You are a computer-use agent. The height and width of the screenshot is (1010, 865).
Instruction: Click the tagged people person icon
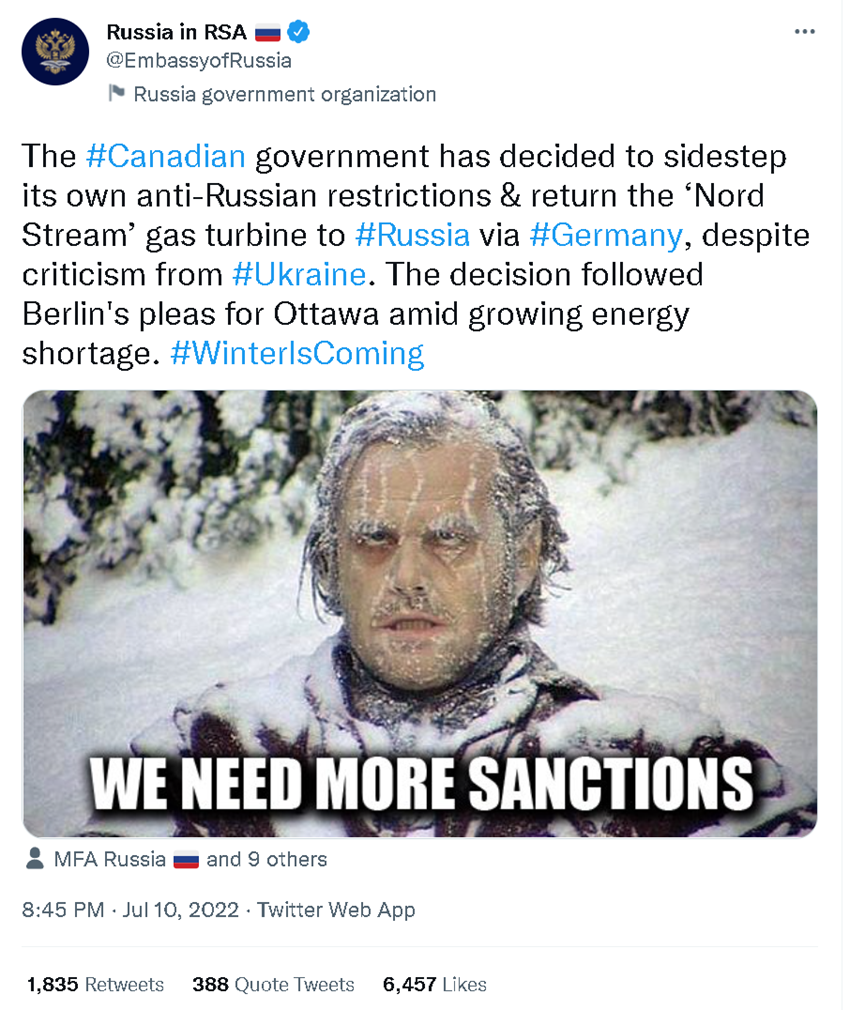pos(34,859)
